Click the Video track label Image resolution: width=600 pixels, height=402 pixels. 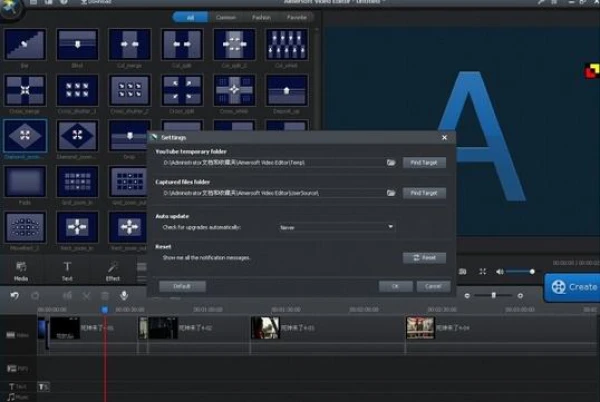pyautogui.click(x=18, y=335)
